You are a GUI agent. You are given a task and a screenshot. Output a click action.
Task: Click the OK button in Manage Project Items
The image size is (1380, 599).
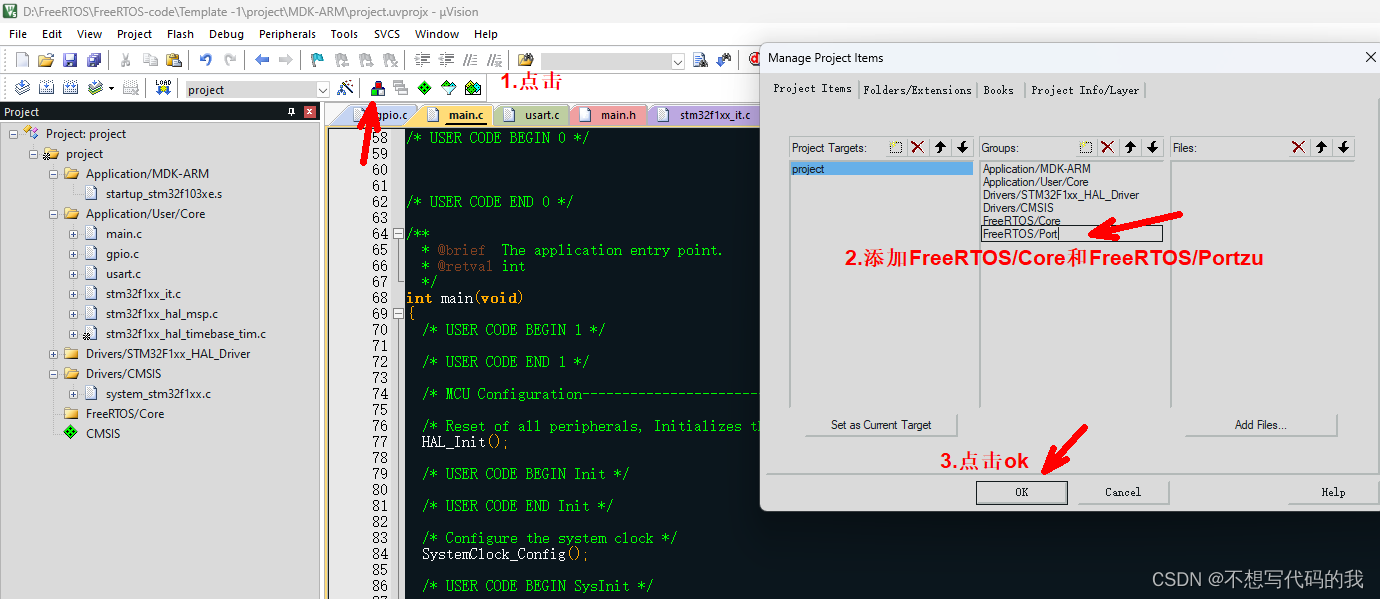pyautogui.click(x=1021, y=492)
